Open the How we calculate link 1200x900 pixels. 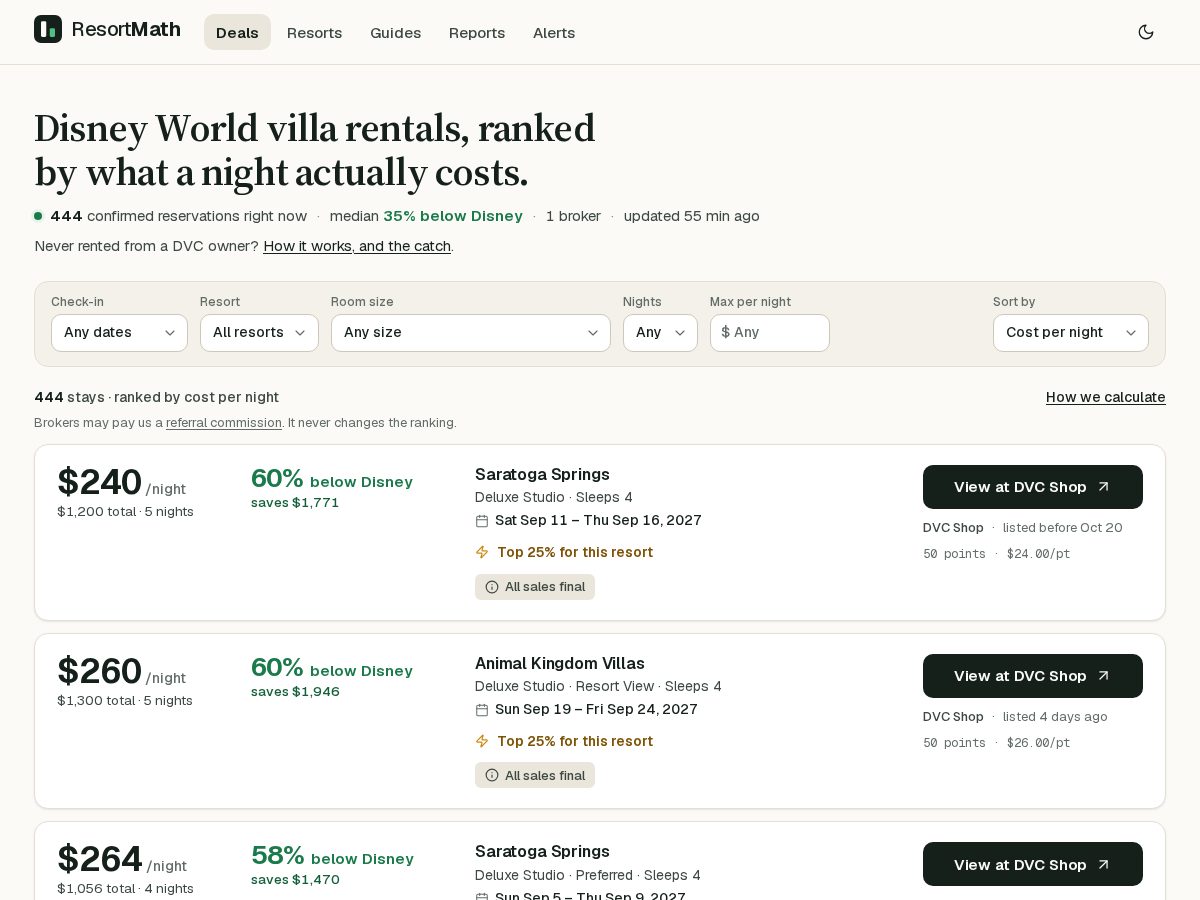click(1106, 397)
